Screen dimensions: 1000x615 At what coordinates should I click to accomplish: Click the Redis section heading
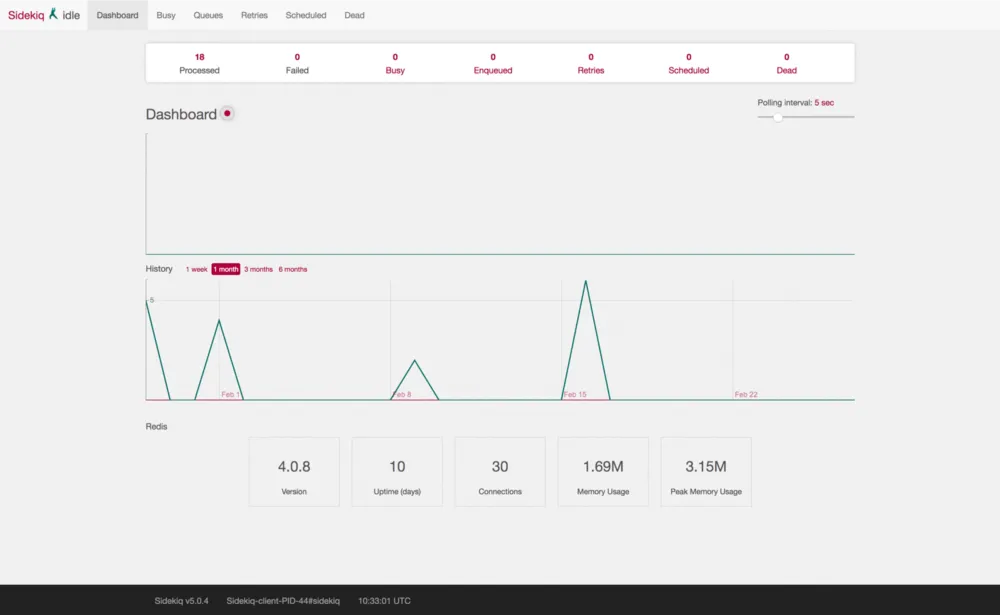click(156, 426)
